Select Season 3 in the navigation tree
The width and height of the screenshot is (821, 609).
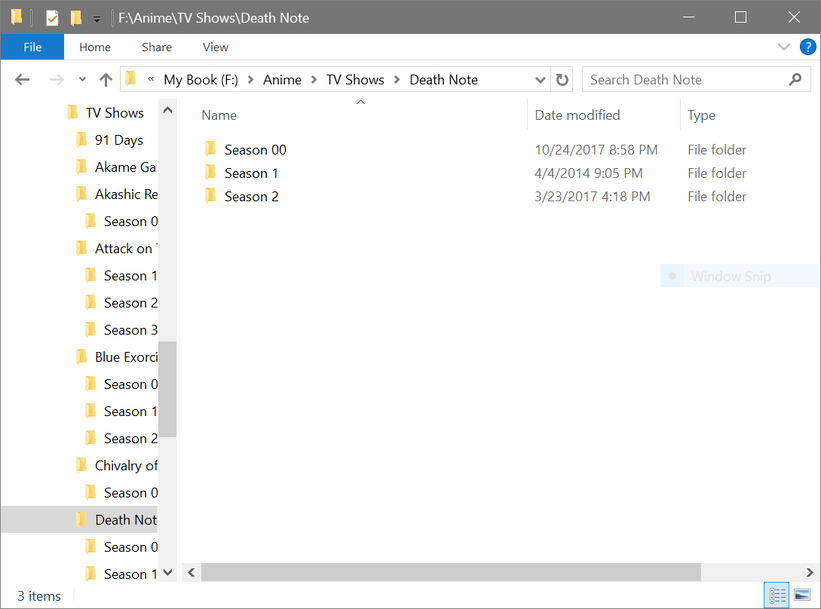tap(130, 330)
